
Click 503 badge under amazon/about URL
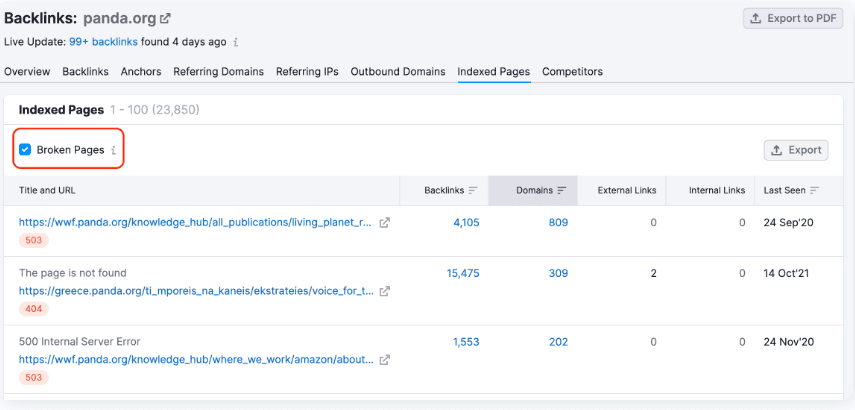click(34, 377)
